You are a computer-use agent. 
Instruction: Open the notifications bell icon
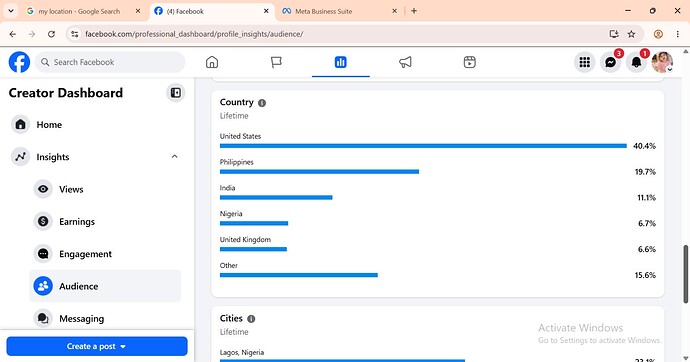pyautogui.click(x=636, y=62)
